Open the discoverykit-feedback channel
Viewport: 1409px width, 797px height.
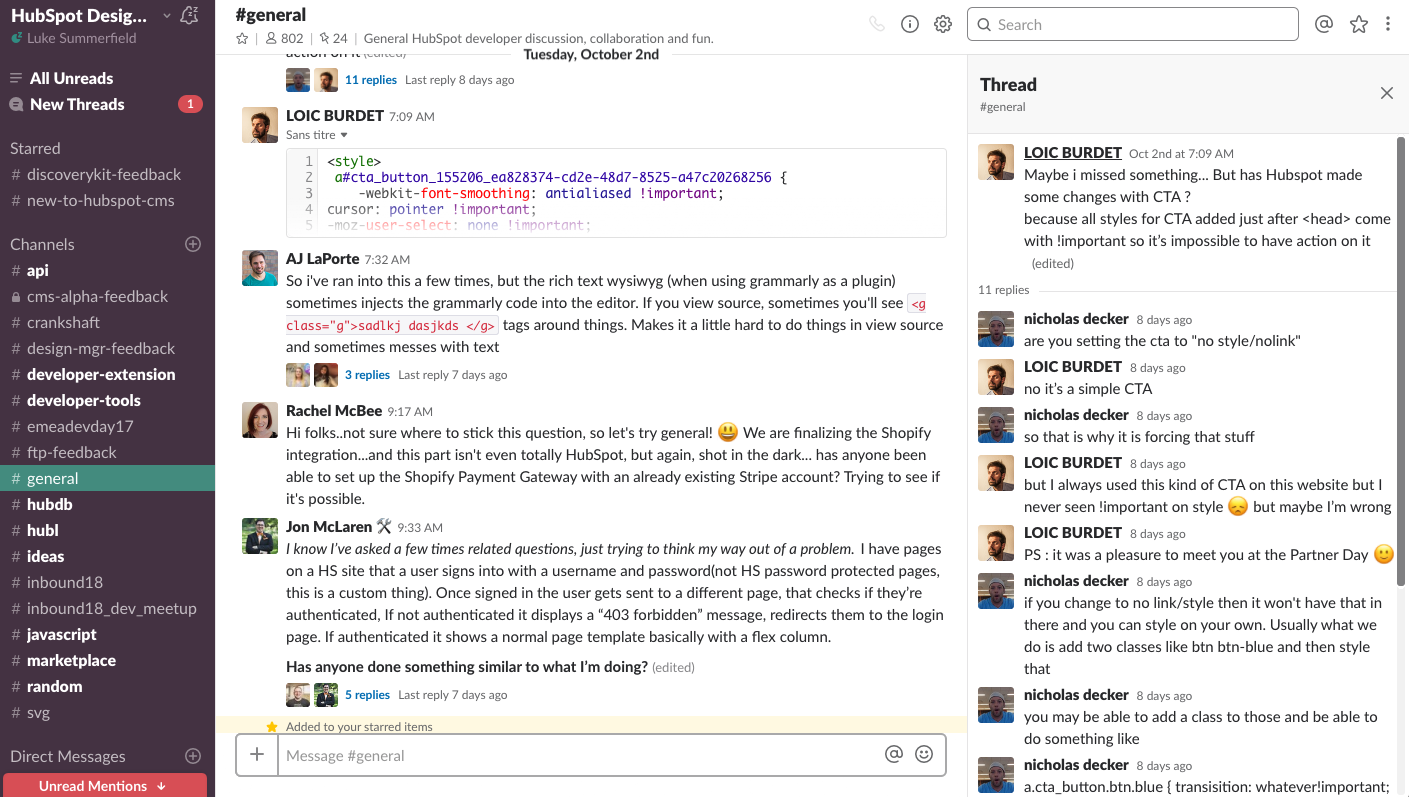pos(107,174)
